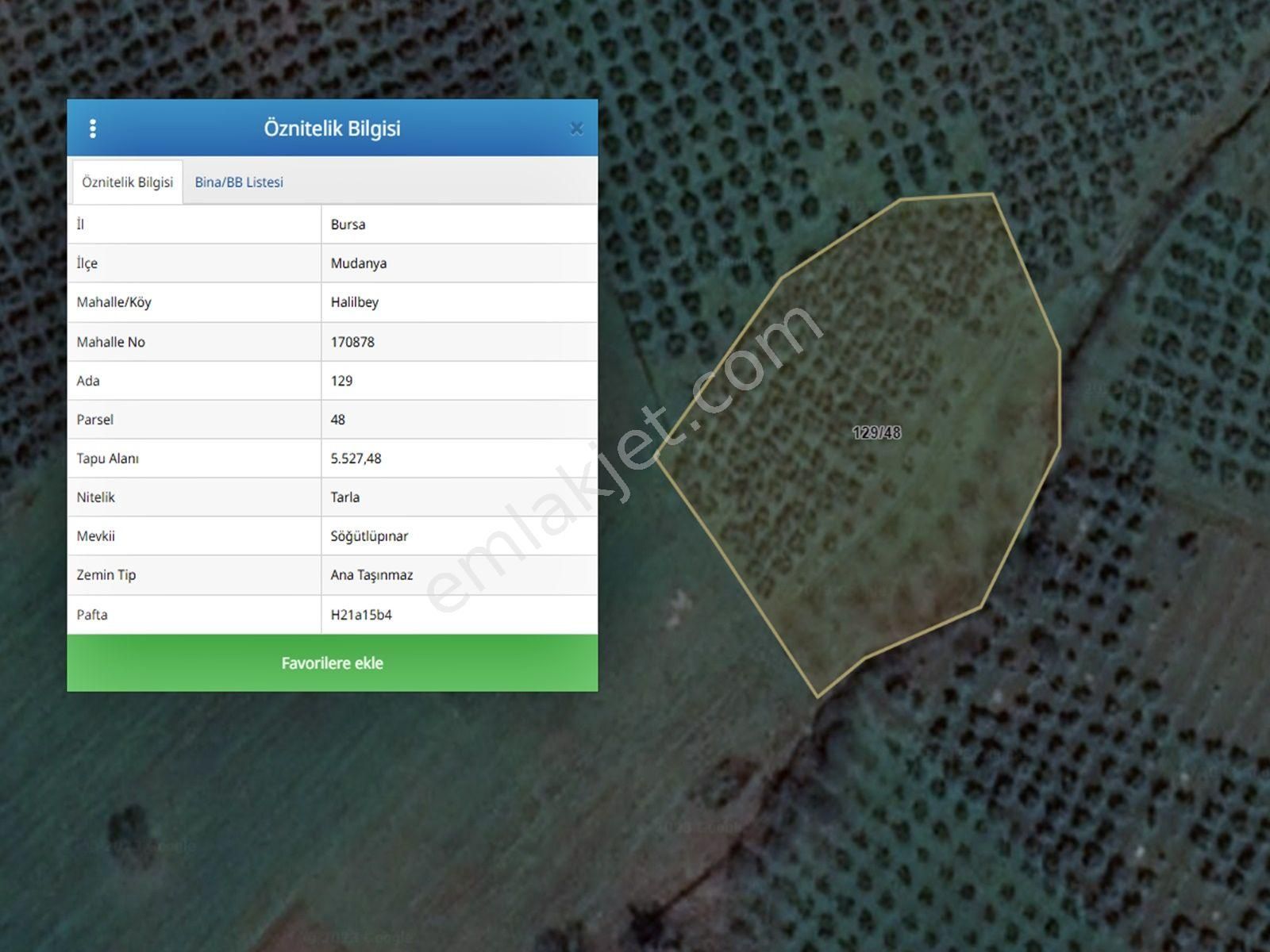
Task: Select the Pafta value H21a15b4
Action: click(x=361, y=615)
